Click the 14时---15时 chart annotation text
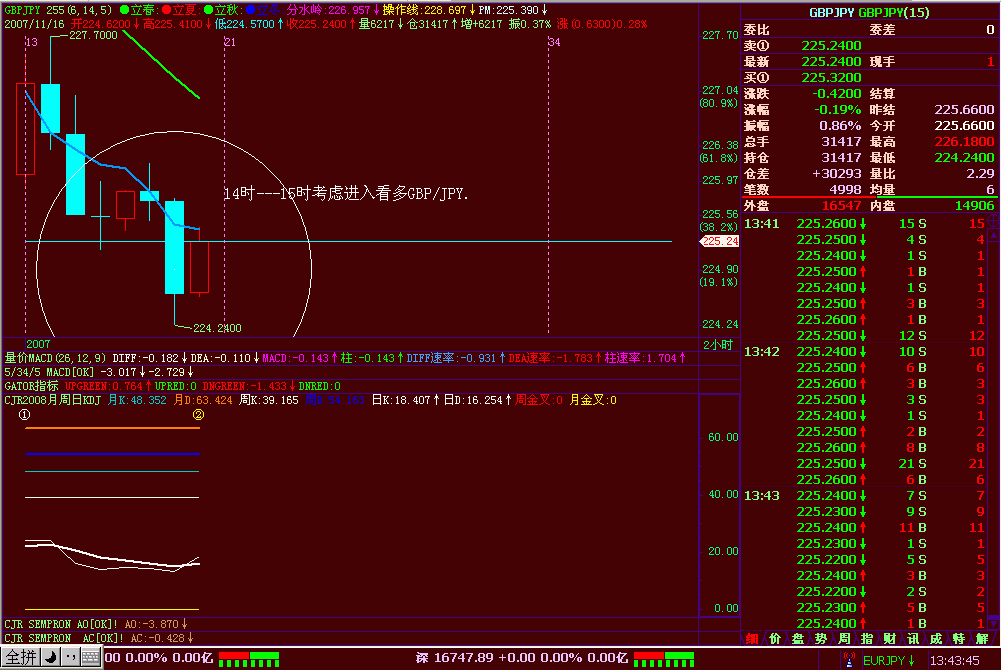Image resolution: width=1001 pixels, height=670 pixels. point(345,193)
